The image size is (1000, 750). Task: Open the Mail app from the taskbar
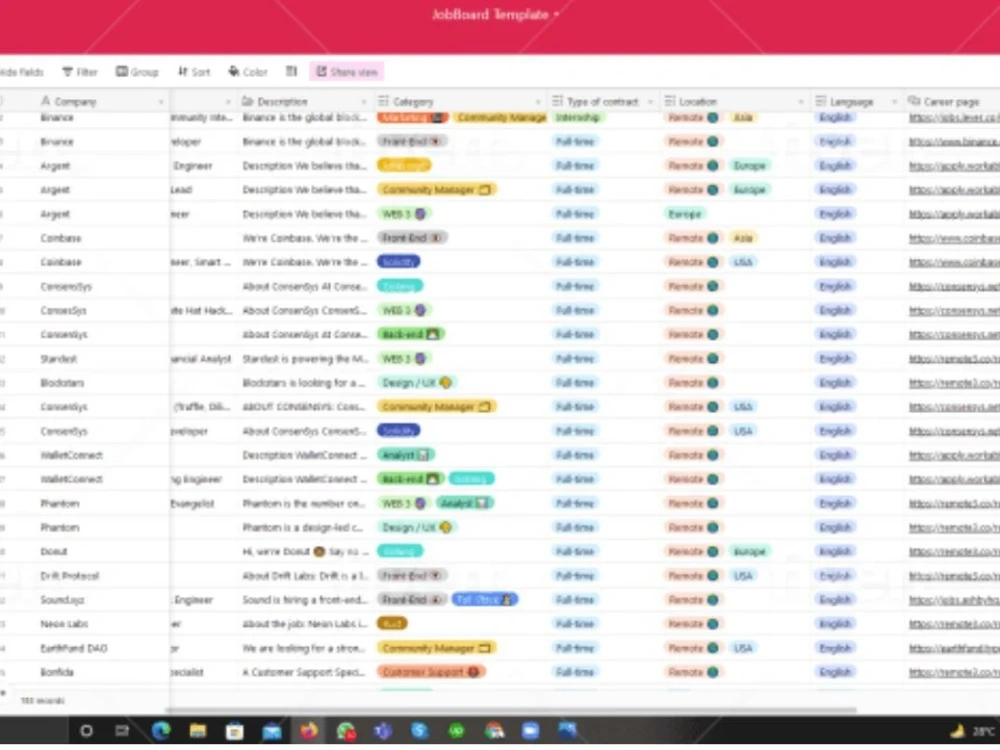272,731
